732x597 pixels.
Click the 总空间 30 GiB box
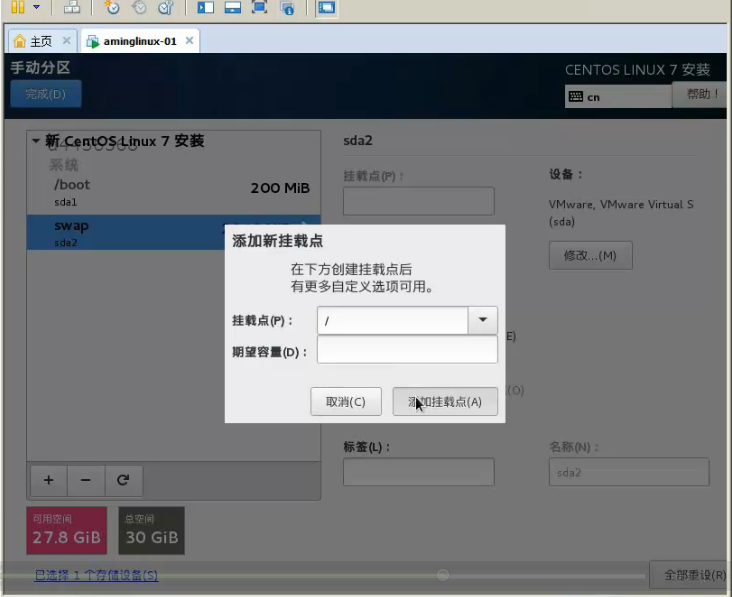[152, 531]
